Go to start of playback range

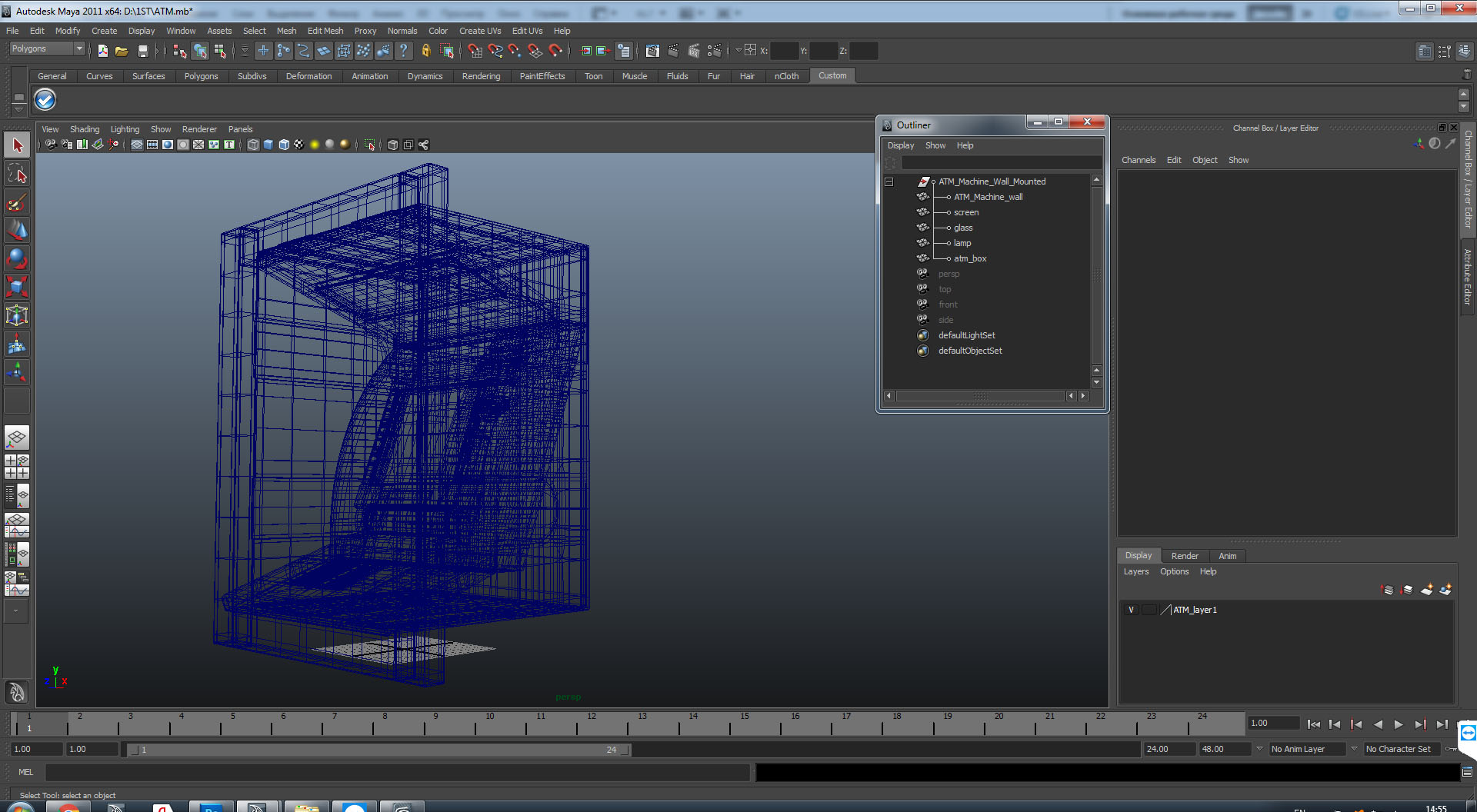point(1314,724)
